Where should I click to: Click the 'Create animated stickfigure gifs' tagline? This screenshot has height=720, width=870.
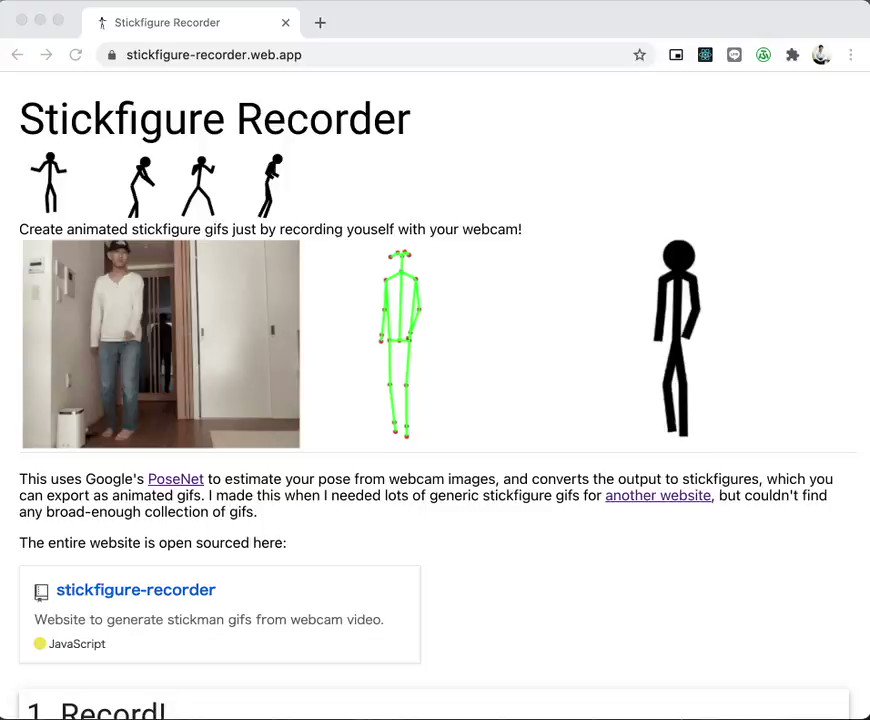270,229
